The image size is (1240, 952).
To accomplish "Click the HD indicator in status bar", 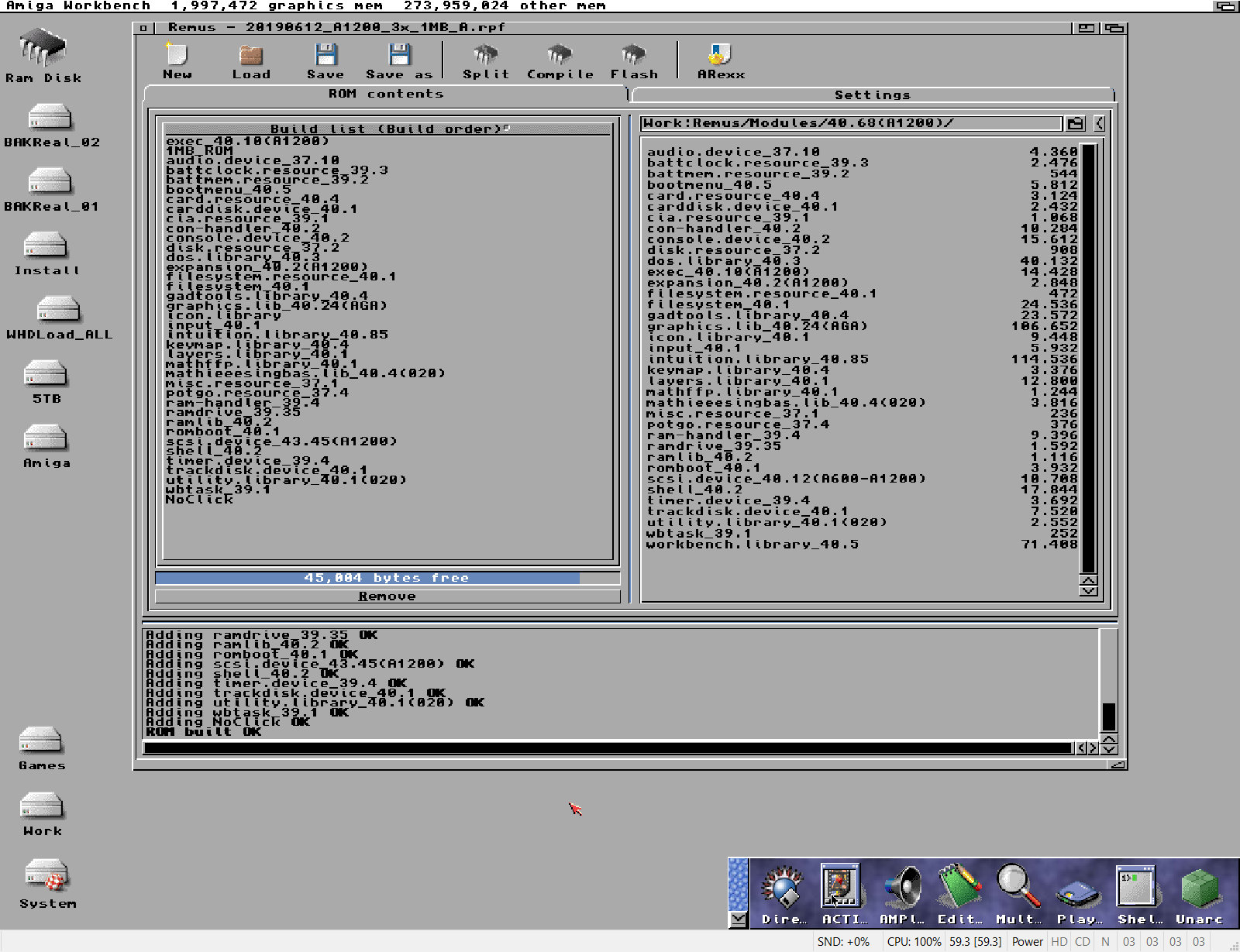I will point(1059,942).
